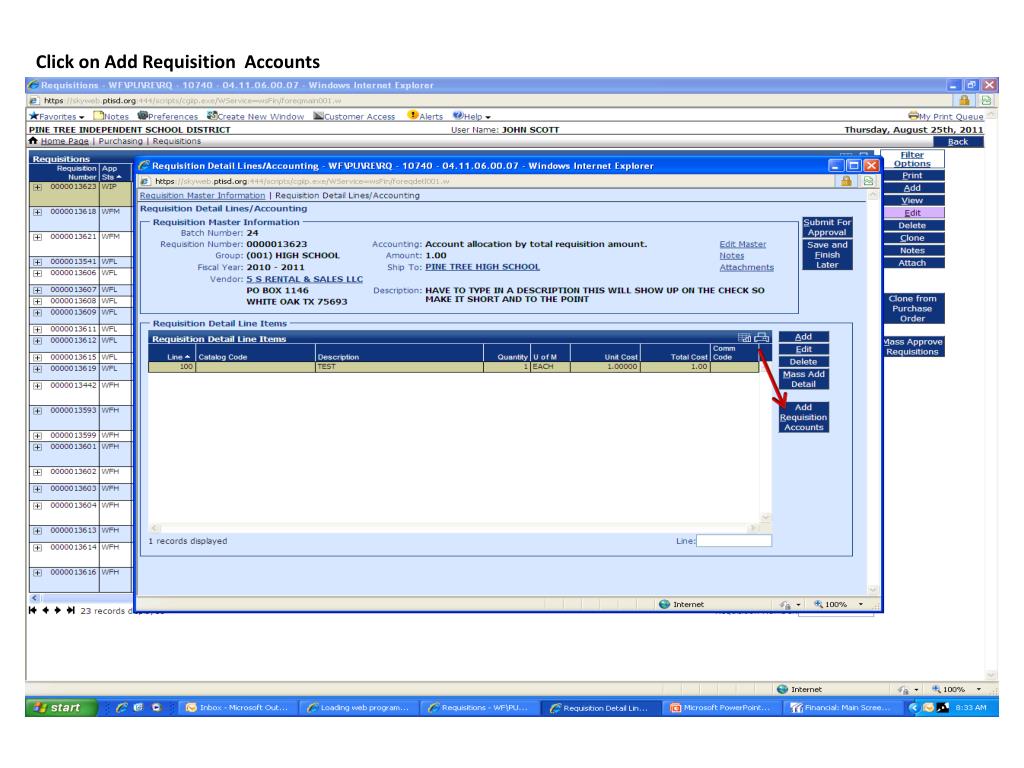Viewport: 1024px width, 768px height.
Task: Click the grid export icon above detail lines
Action: pos(744,338)
